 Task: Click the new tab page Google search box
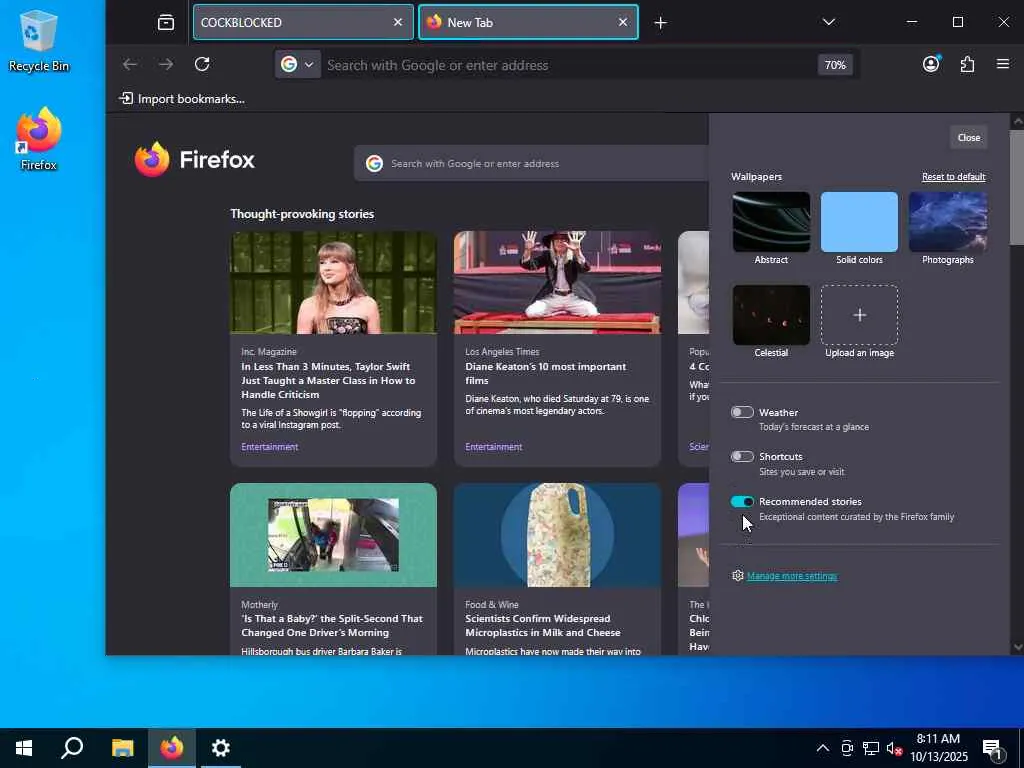tap(532, 163)
